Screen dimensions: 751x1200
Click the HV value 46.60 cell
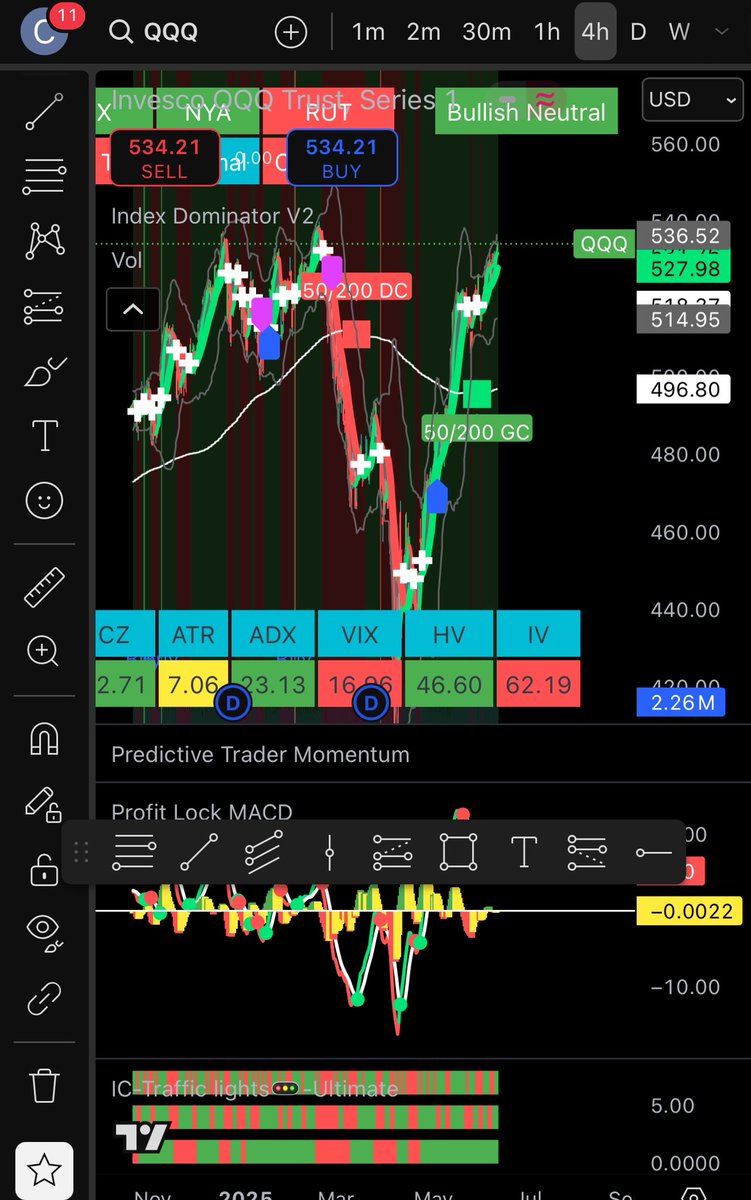click(449, 685)
